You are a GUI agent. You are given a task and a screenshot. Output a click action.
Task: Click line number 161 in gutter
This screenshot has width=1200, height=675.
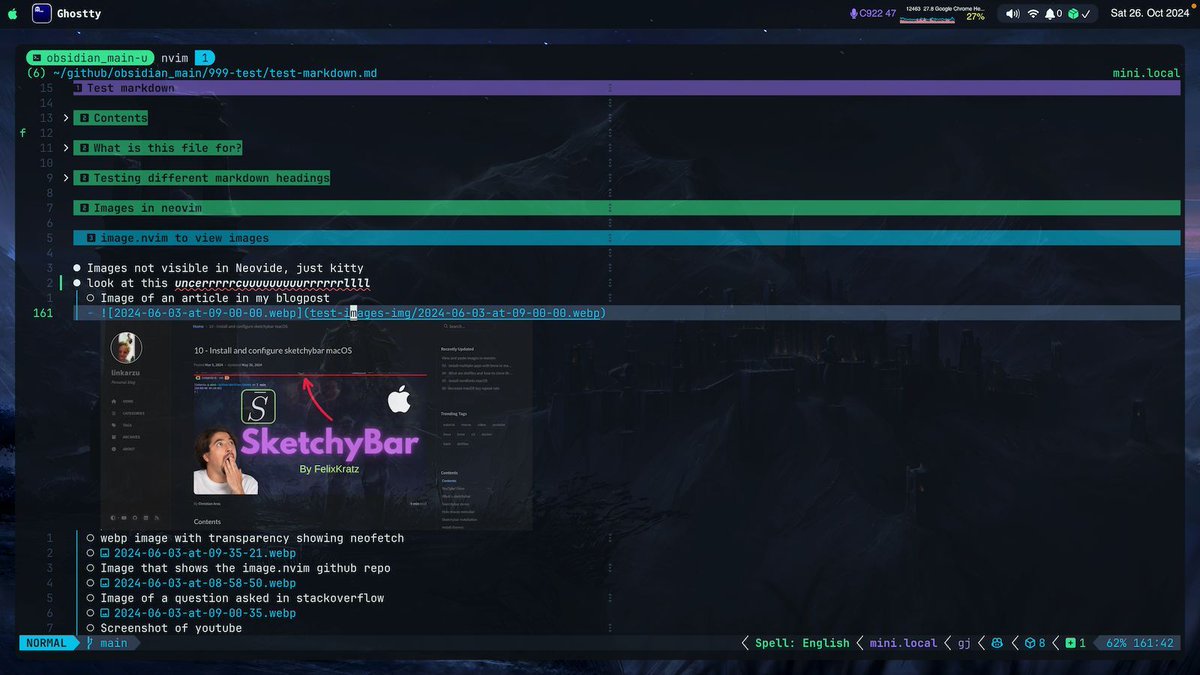pyautogui.click(x=43, y=313)
